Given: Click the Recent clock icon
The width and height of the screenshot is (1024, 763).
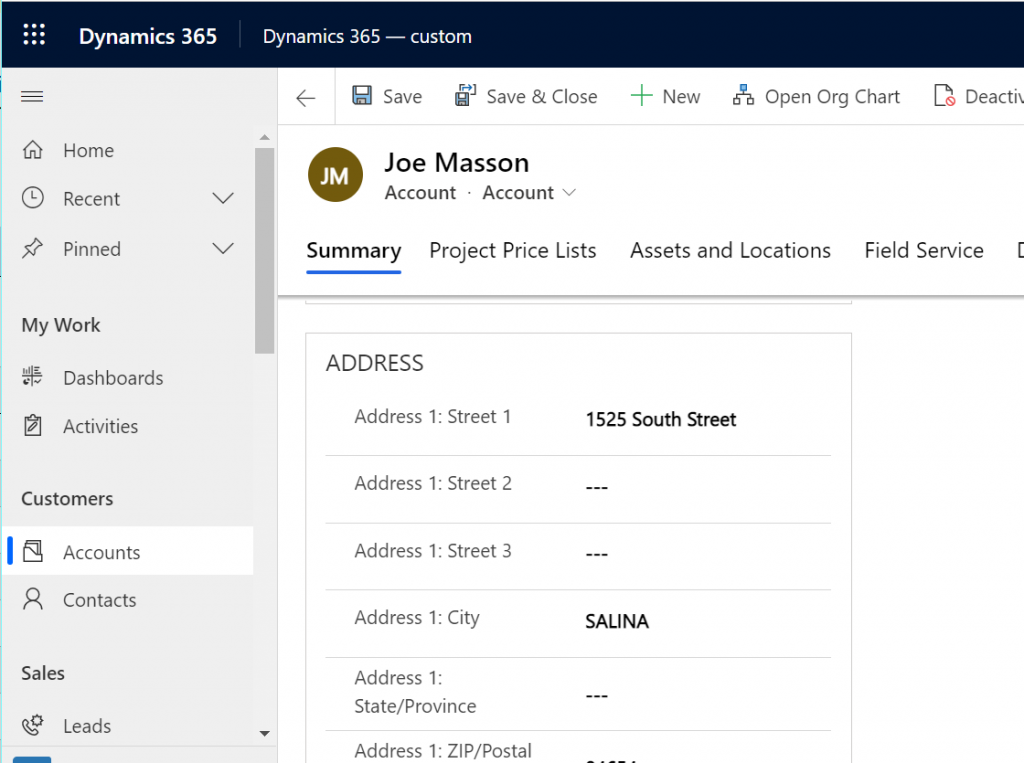Looking at the screenshot, I should click(x=33, y=198).
